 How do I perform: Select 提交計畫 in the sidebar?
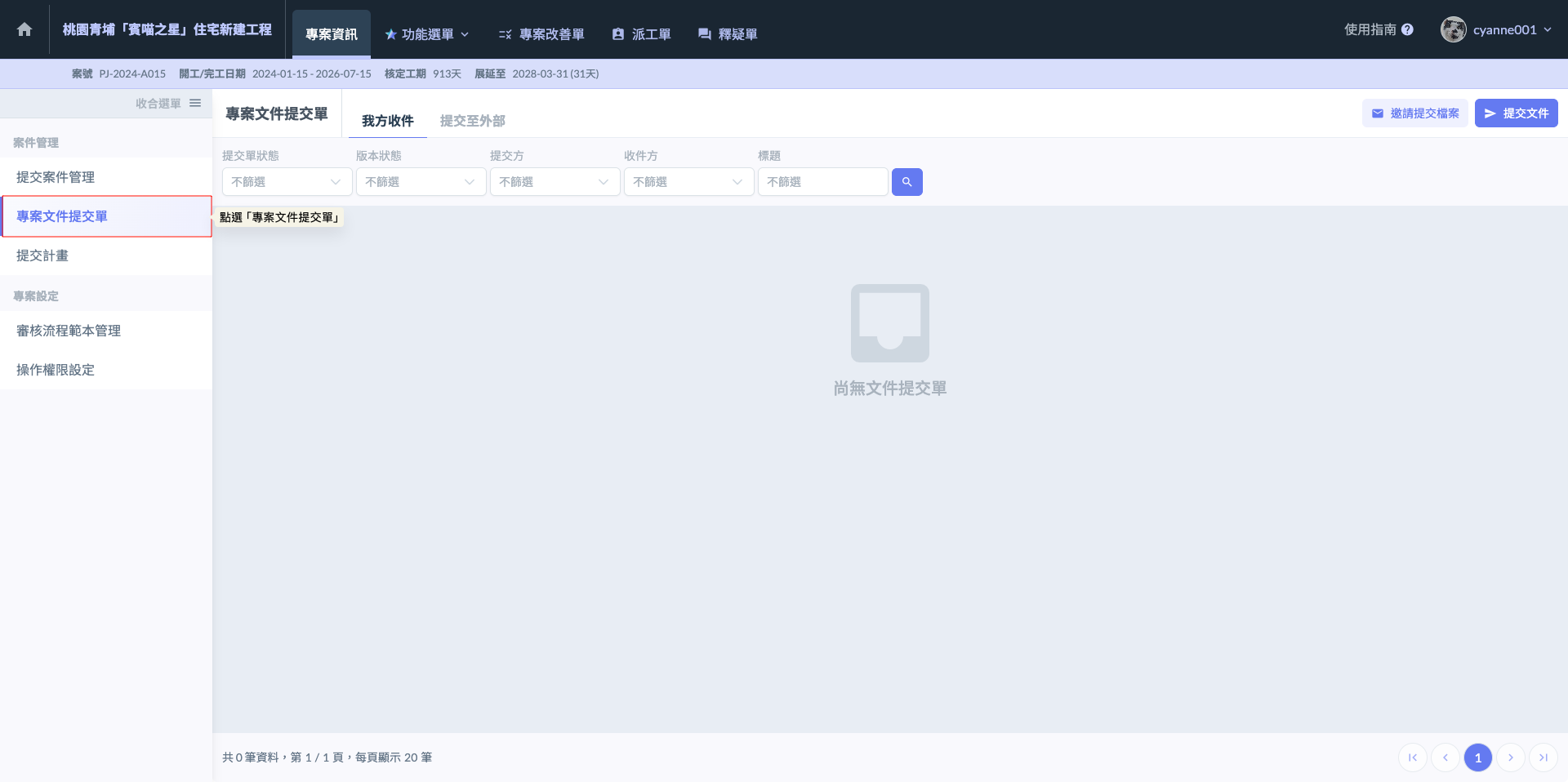pyautogui.click(x=106, y=255)
